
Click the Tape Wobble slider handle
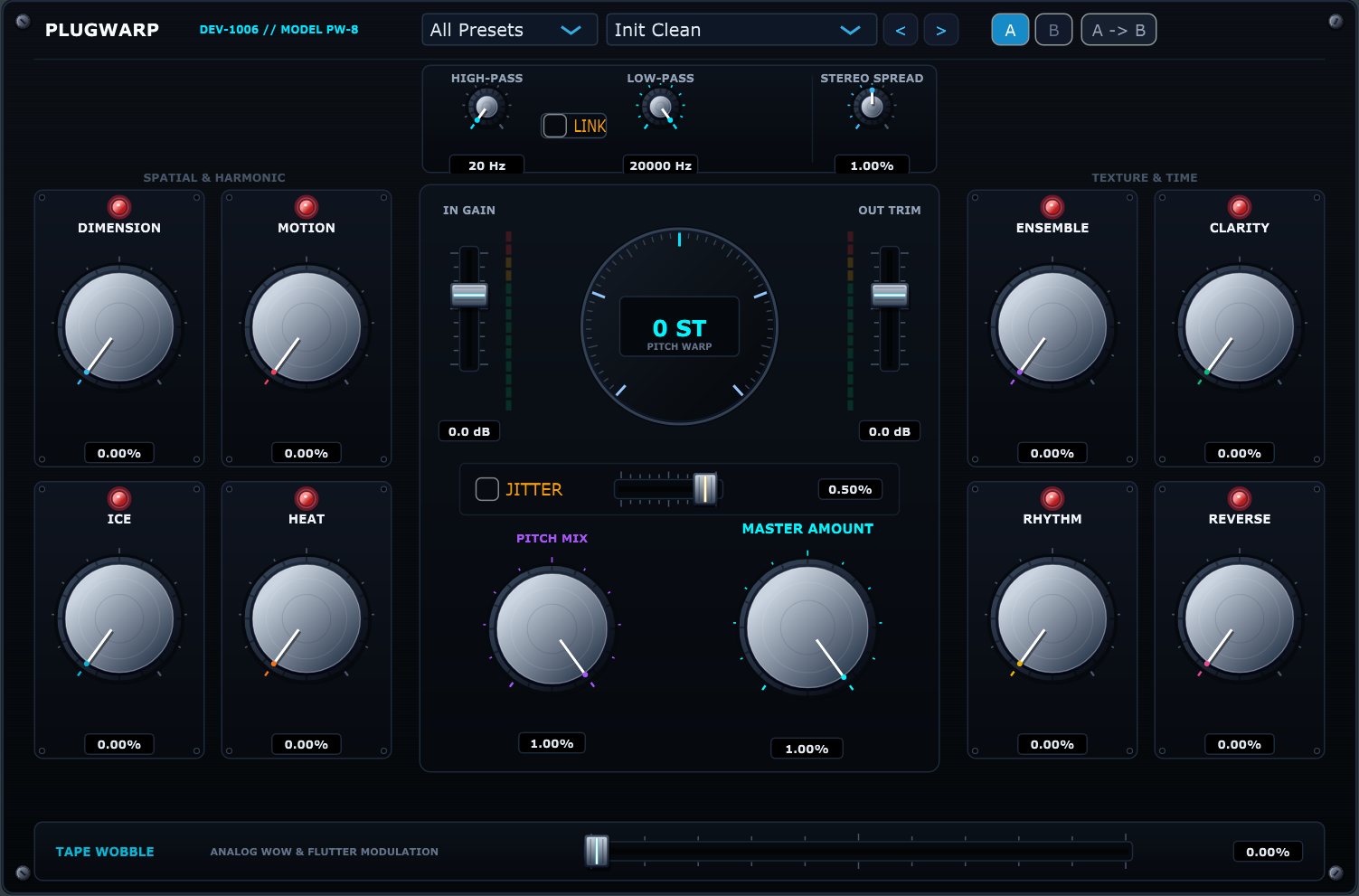[x=597, y=851]
